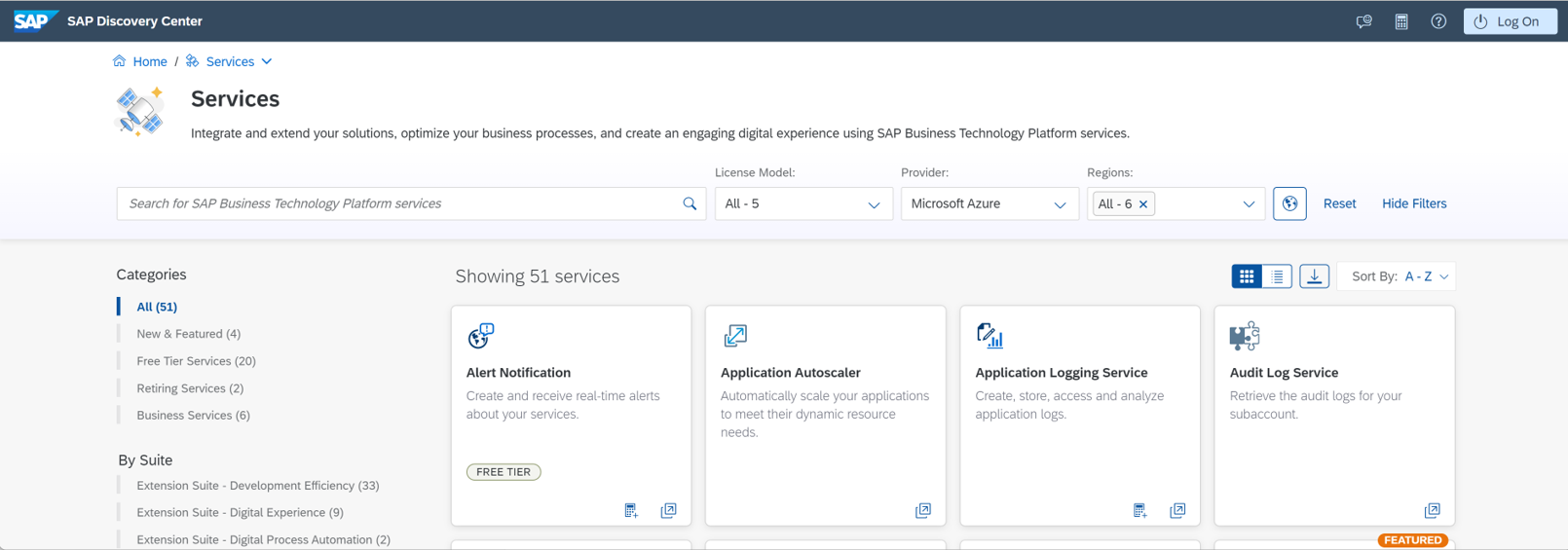This screenshot has width=1568, height=550.
Task: Open Application Autoscaler in new window
Action: click(922, 510)
